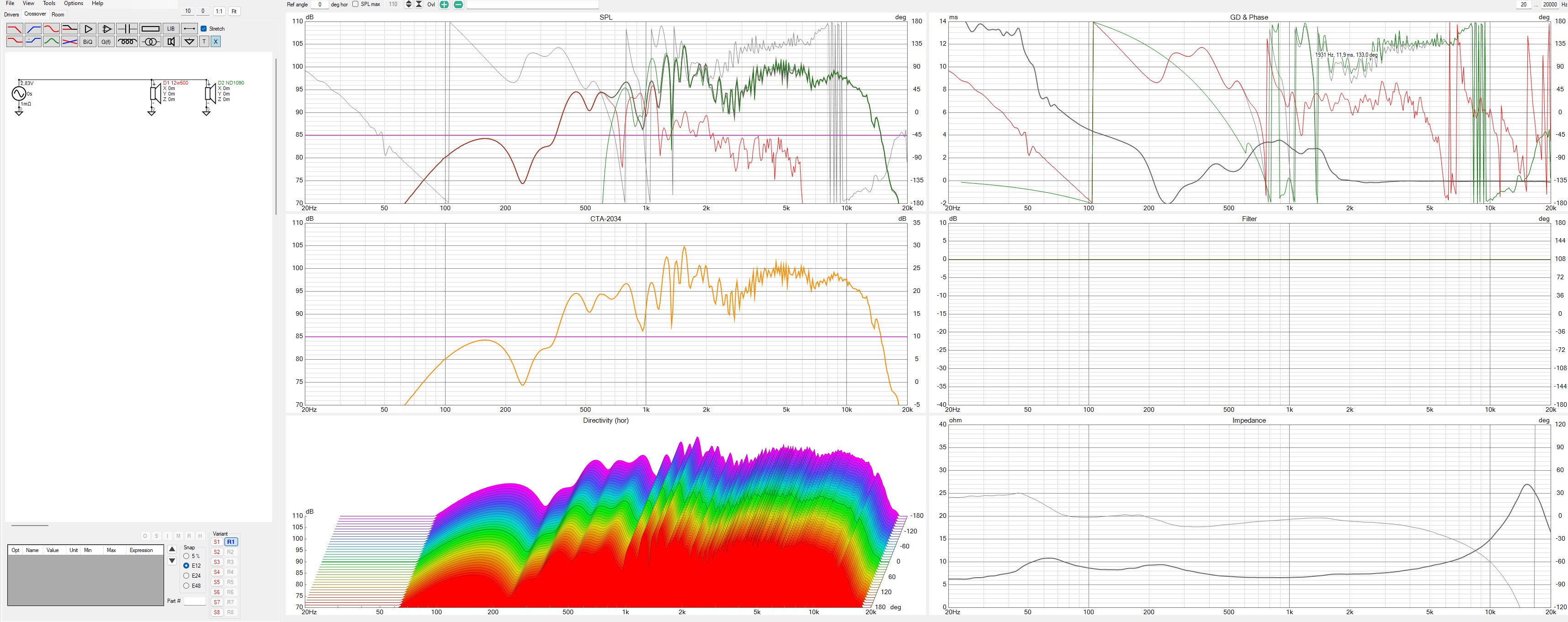Add a capacitor component
Screen dimensions: 1568x622
click(x=127, y=29)
